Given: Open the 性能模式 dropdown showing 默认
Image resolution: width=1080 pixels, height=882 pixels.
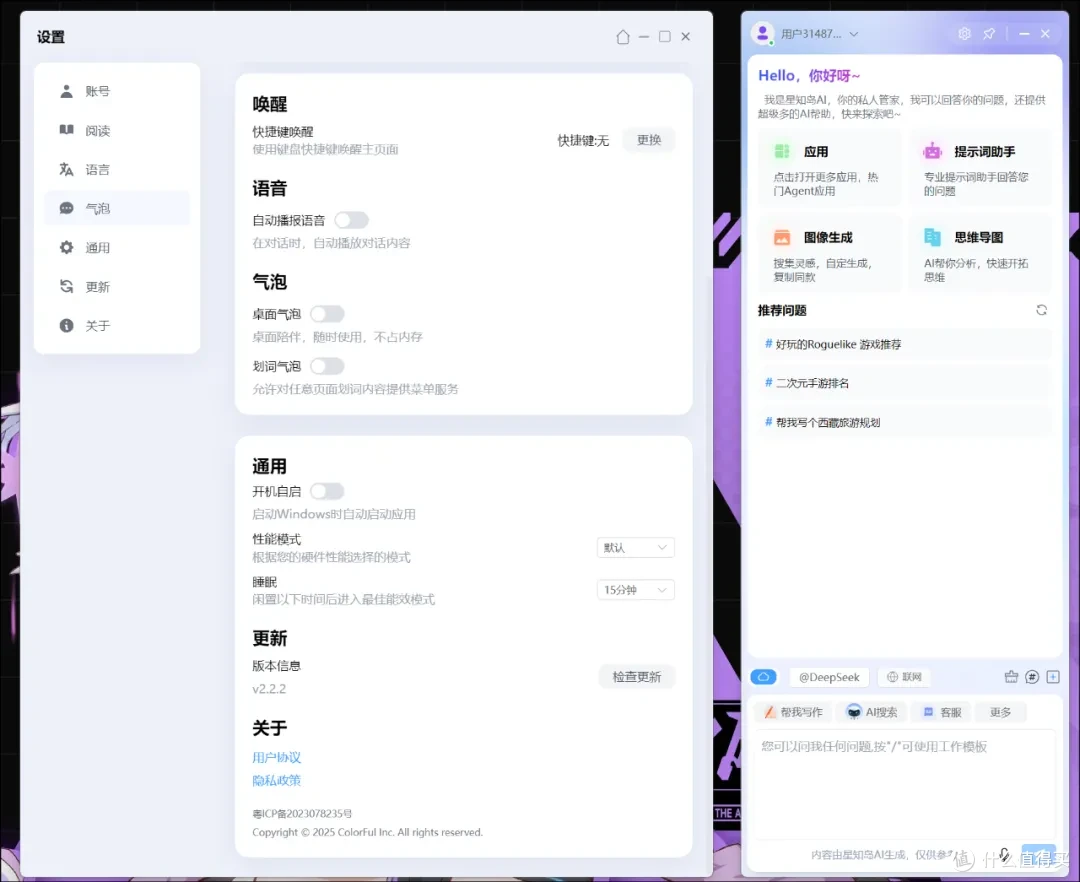Looking at the screenshot, I should [x=635, y=547].
